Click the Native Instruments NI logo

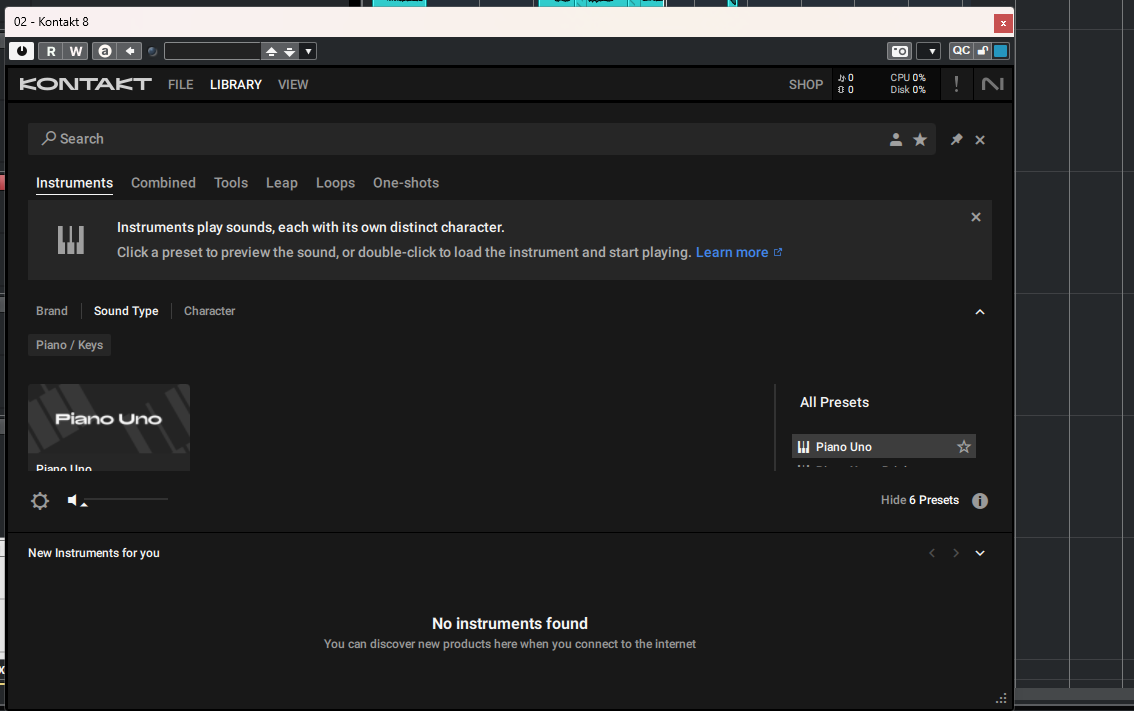[x=992, y=84]
